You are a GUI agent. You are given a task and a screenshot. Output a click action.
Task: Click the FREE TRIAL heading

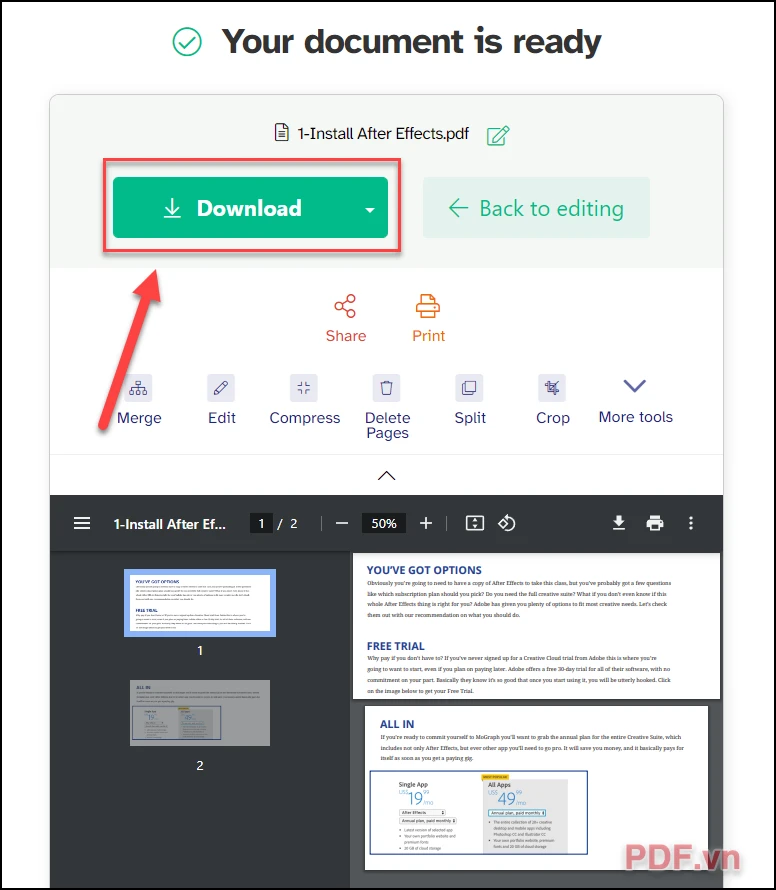395,646
